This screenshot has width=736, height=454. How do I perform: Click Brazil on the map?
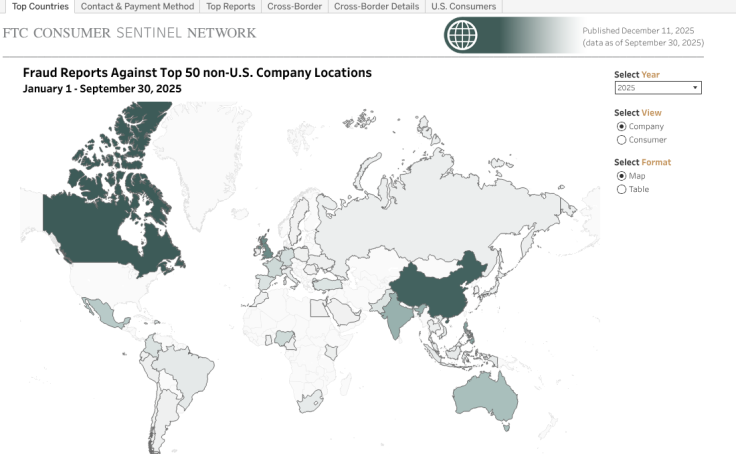[188, 371]
